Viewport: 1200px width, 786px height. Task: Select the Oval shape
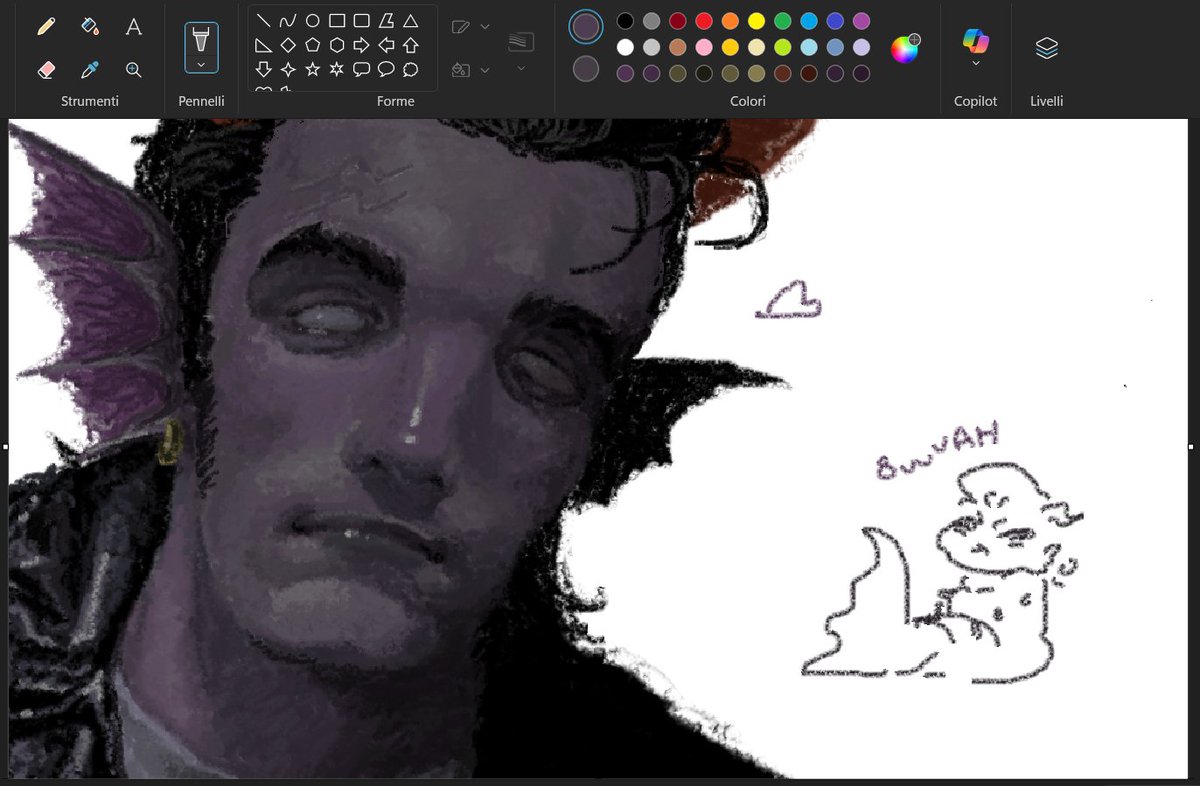tap(313, 20)
